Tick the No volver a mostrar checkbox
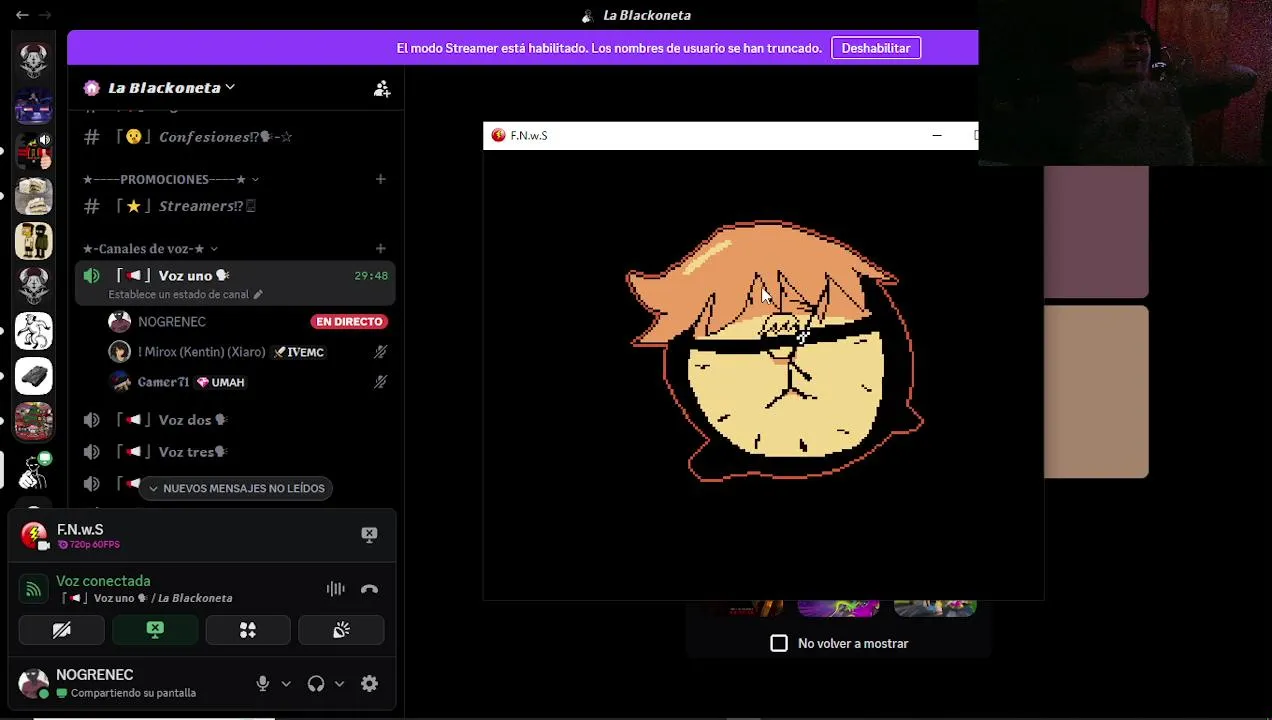The image size is (1272, 720). click(x=779, y=643)
